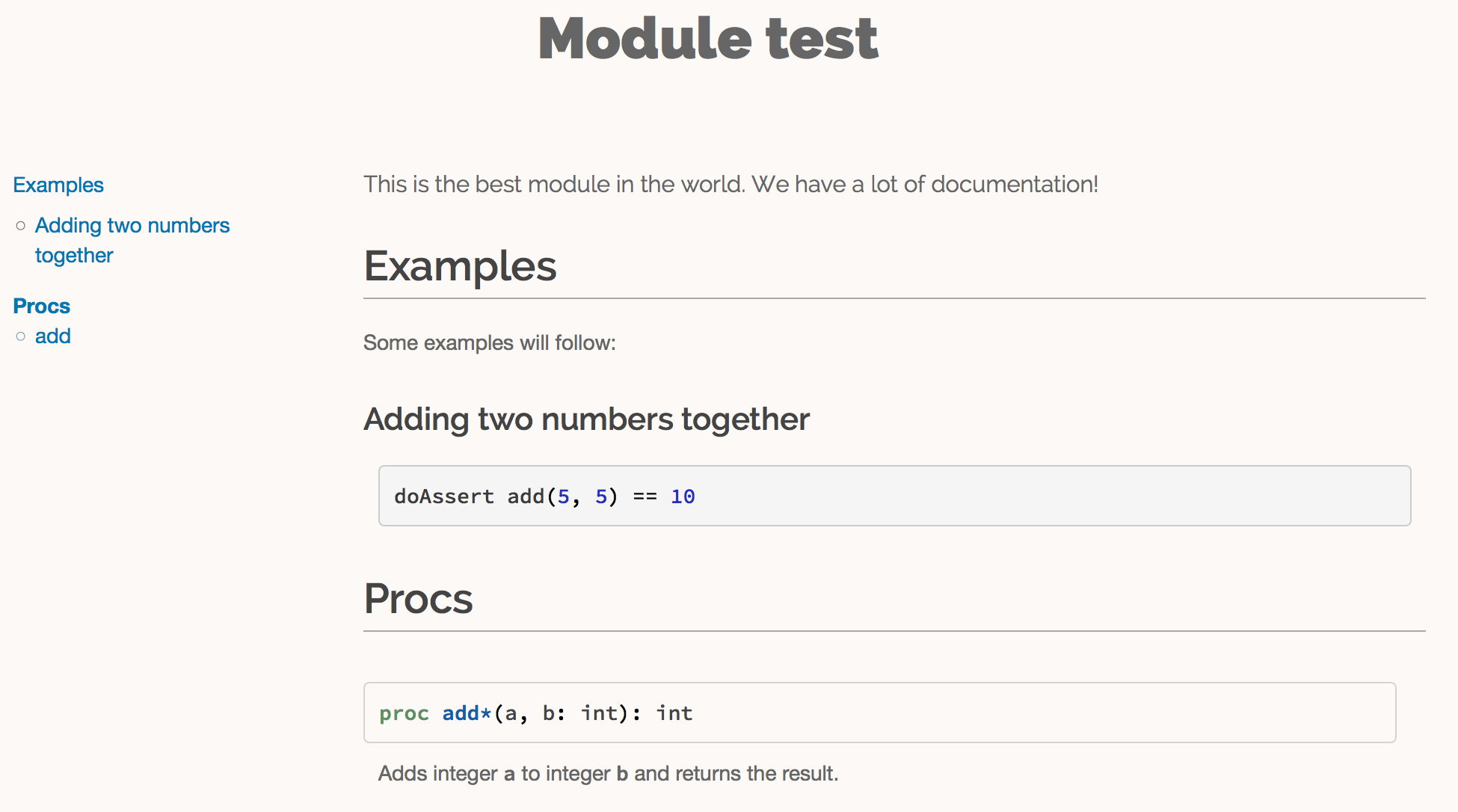1458x812 pixels.
Task: Click the circle bullet next to Adding two numbers
Action: pyautogui.click(x=21, y=226)
